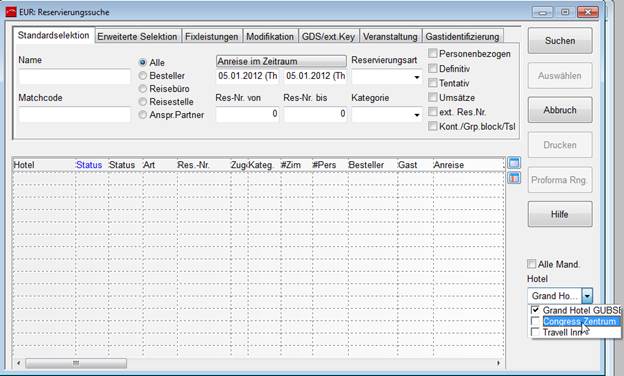Choose the Reisebüro radio option
The width and height of the screenshot is (624, 376).
click(x=142, y=89)
